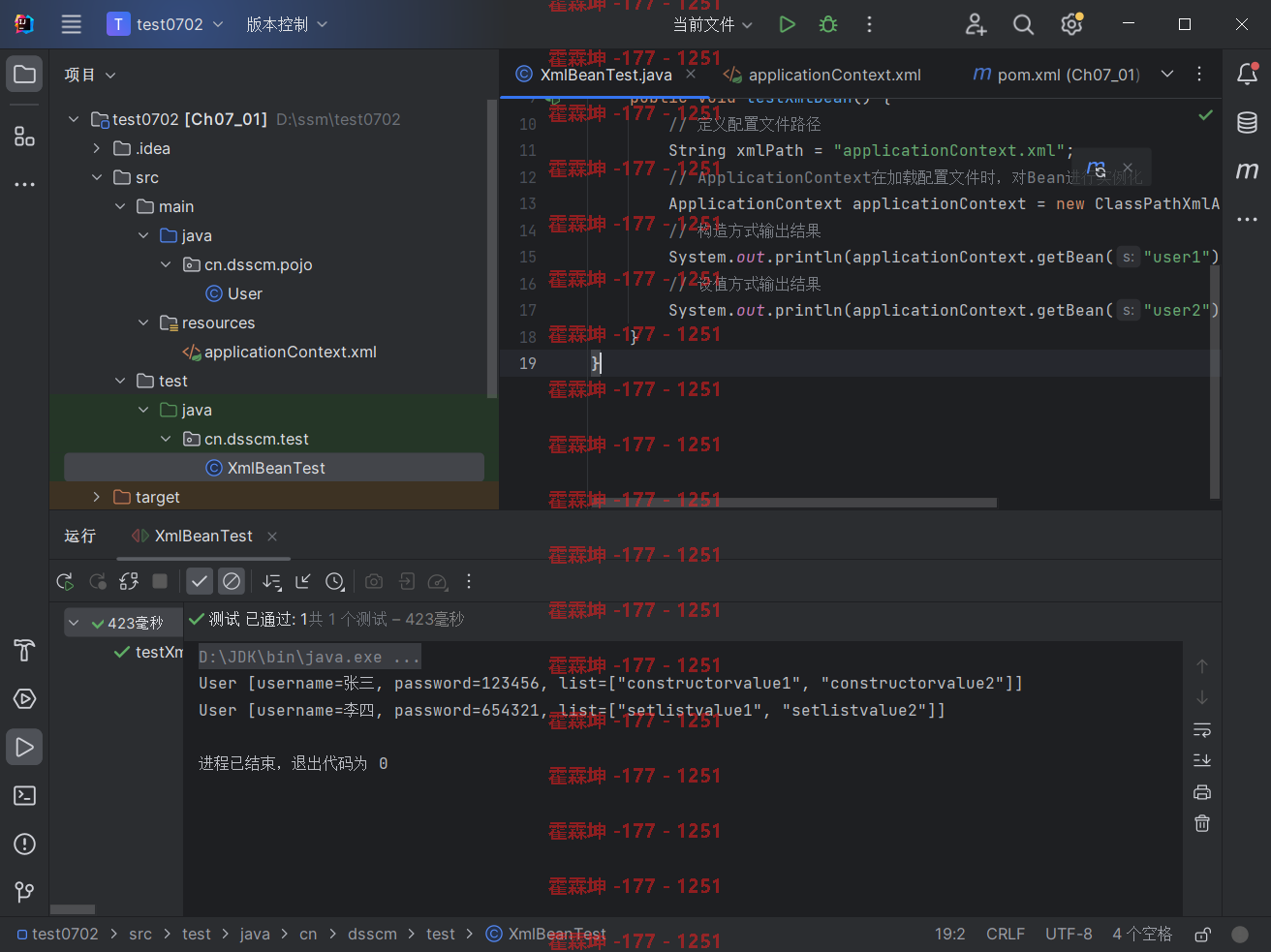
Task: Open the Git version control tool window
Action: pos(25,892)
